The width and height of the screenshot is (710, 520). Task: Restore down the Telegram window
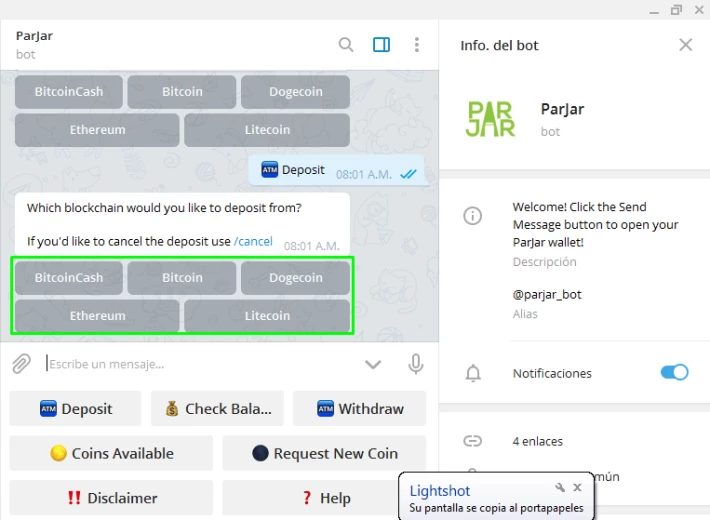pyautogui.click(x=676, y=10)
